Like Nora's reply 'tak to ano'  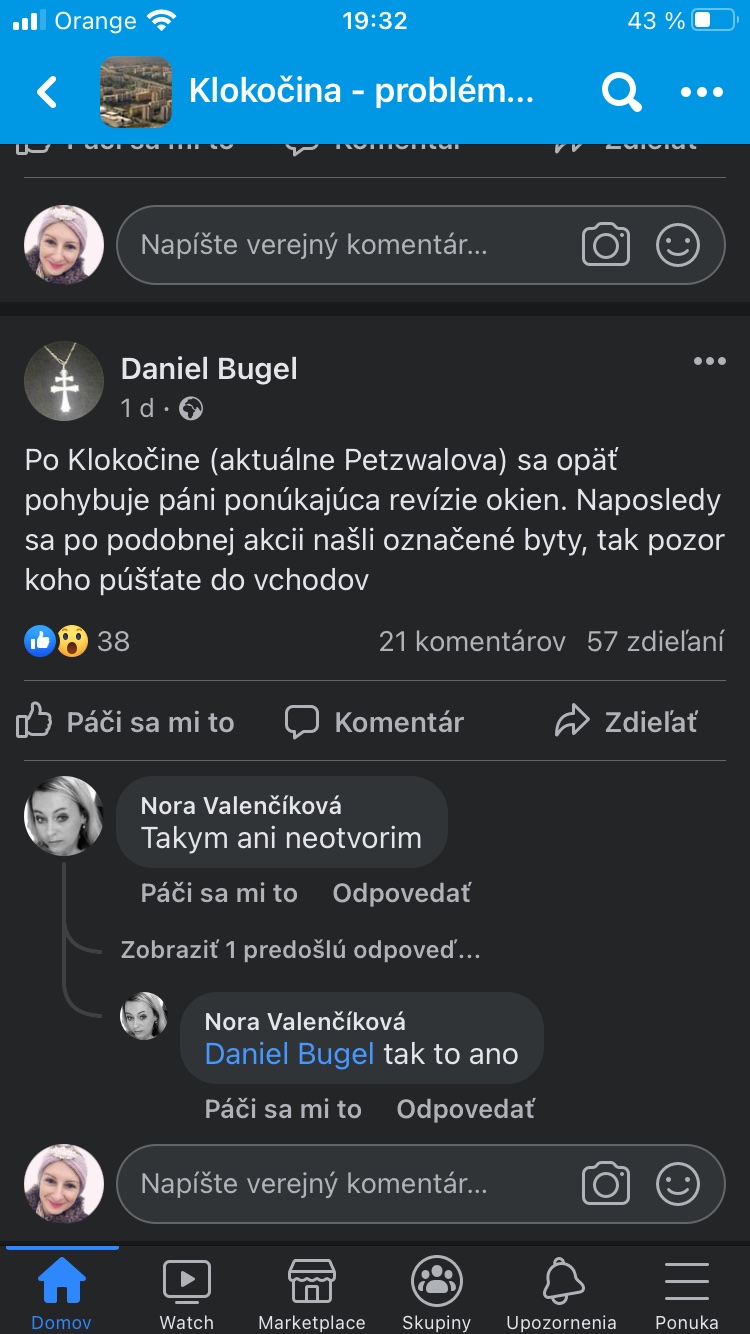click(x=283, y=1109)
